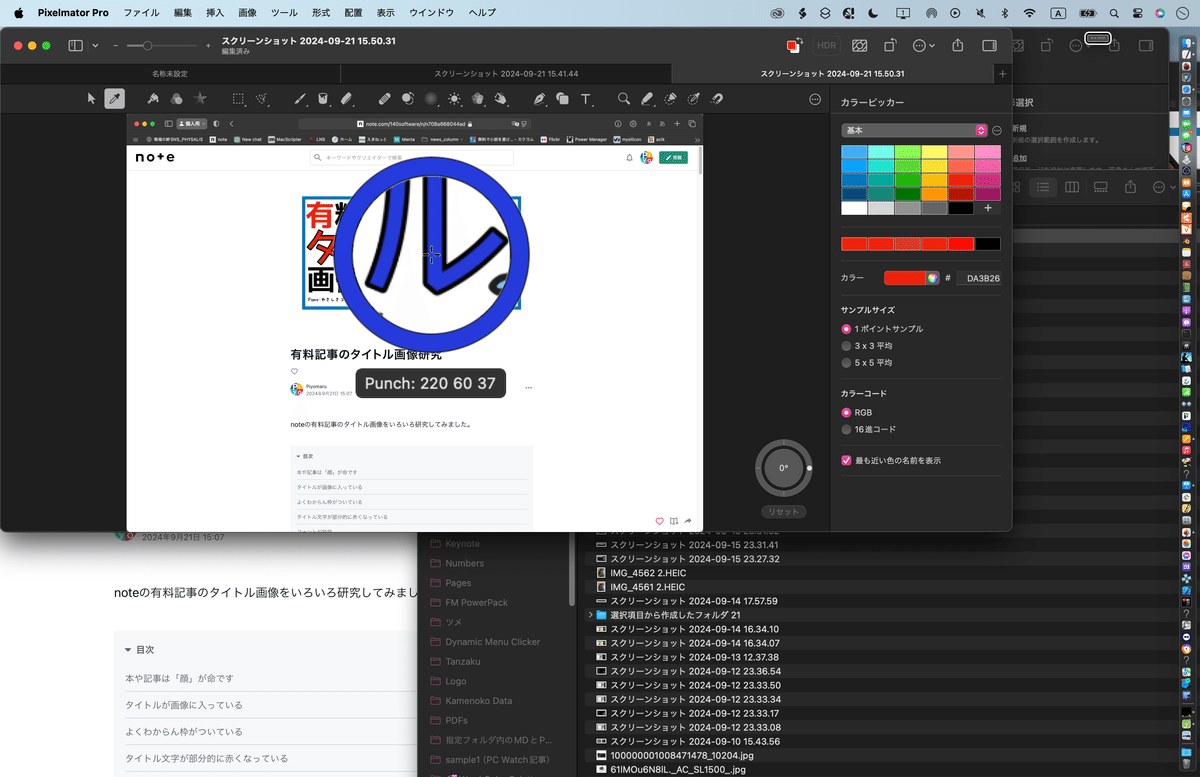The height and width of the screenshot is (777, 1200).
Task: Select 16進コード color code option
Action: pyautogui.click(x=847, y=429)
